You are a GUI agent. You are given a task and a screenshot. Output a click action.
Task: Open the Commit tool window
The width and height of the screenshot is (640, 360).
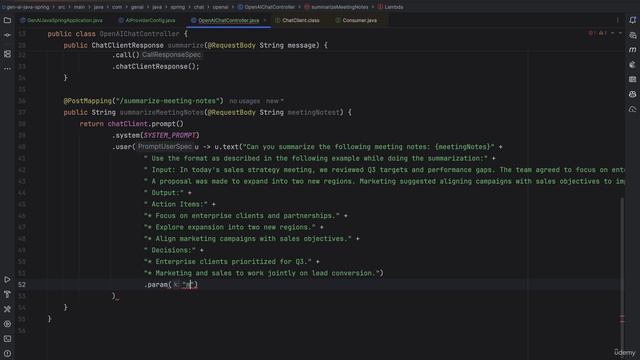7,35
